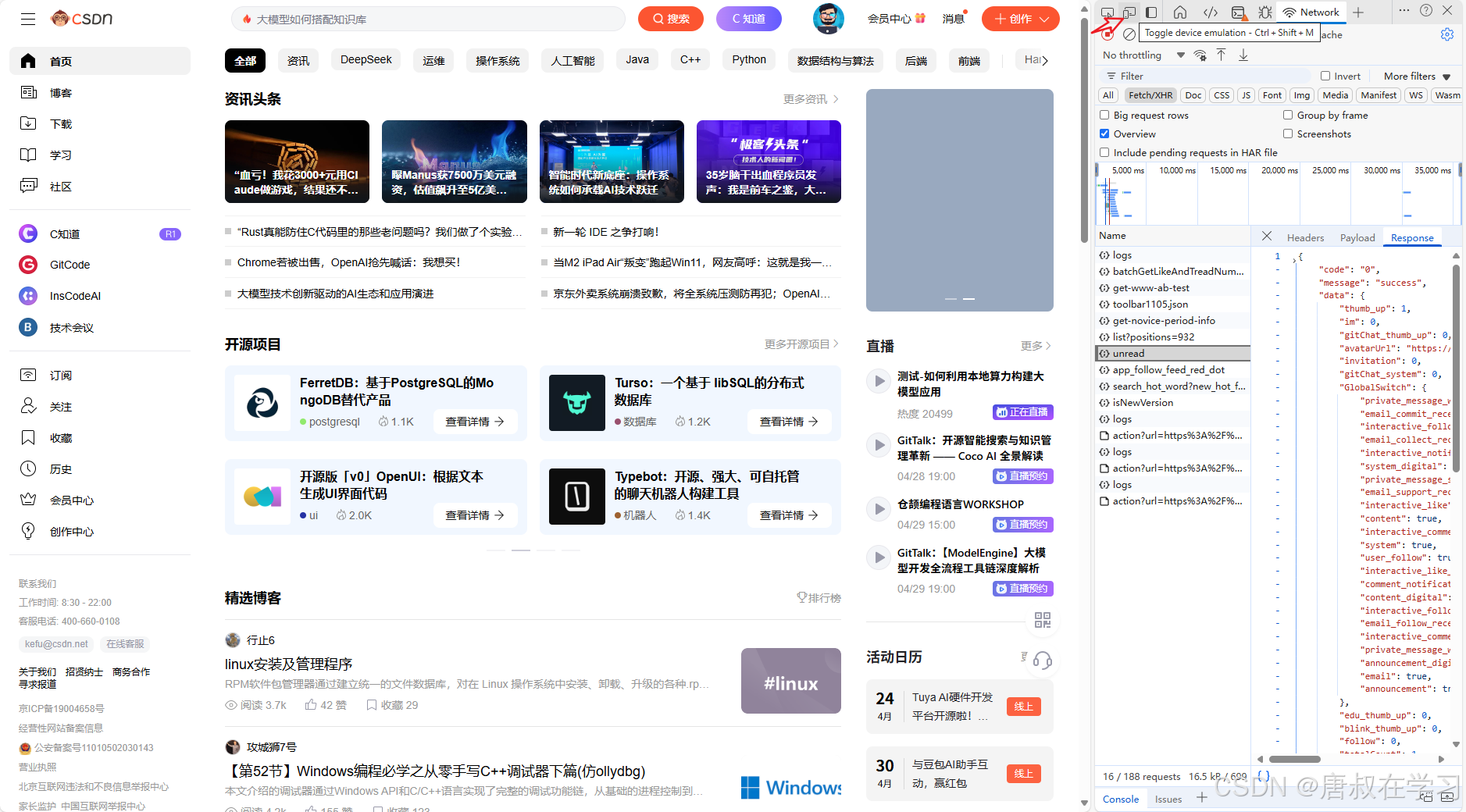Check Include pending requests in HAR file
The height and width of the screenshot is (812, 1466).
[1104, 152]
